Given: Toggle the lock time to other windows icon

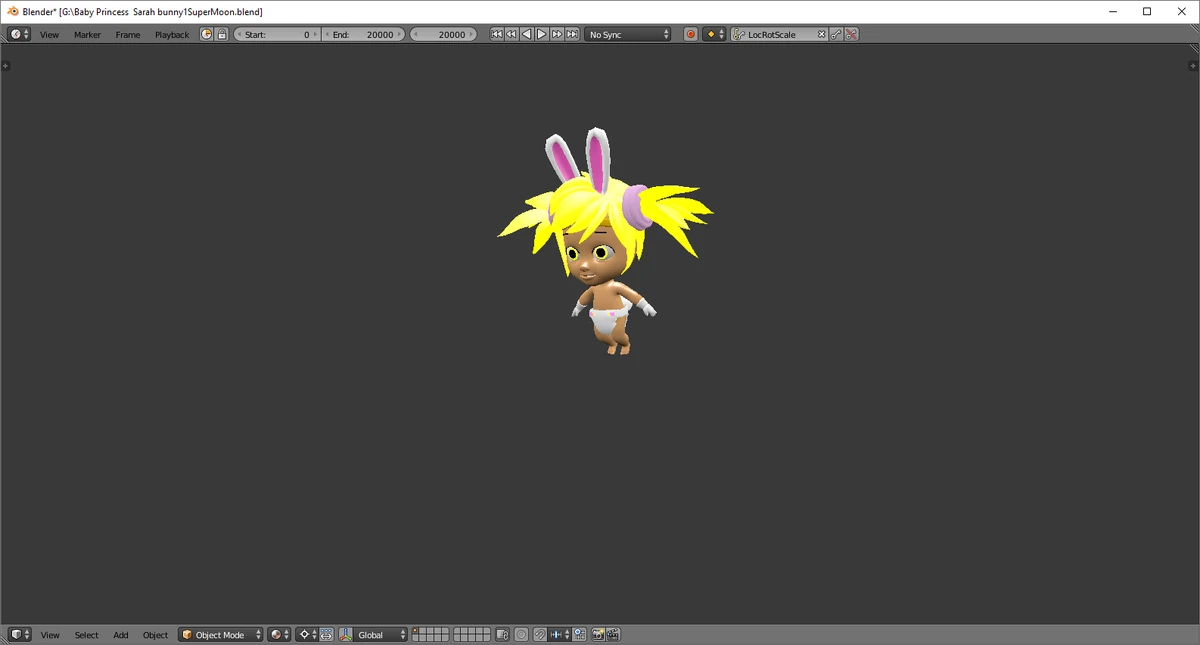Looking at the screenshot, I should [x=222, y=34].
